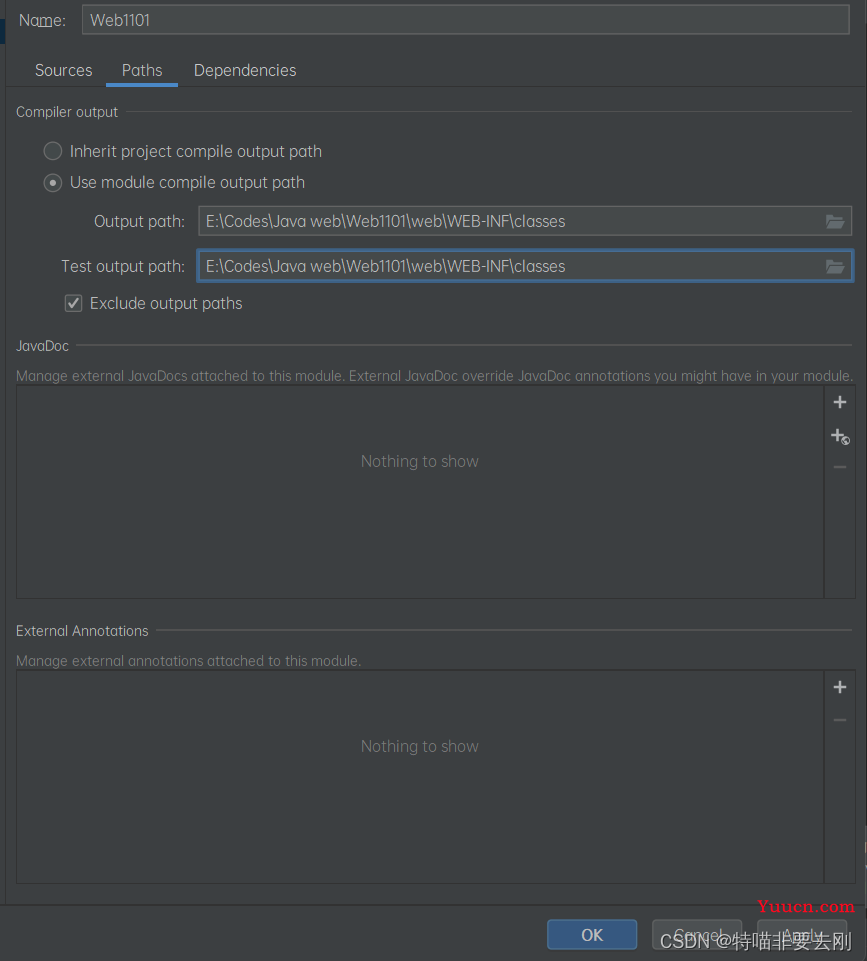Add External Annotations with plus icon
Screen dimensions: 867x961
point(840,687)
